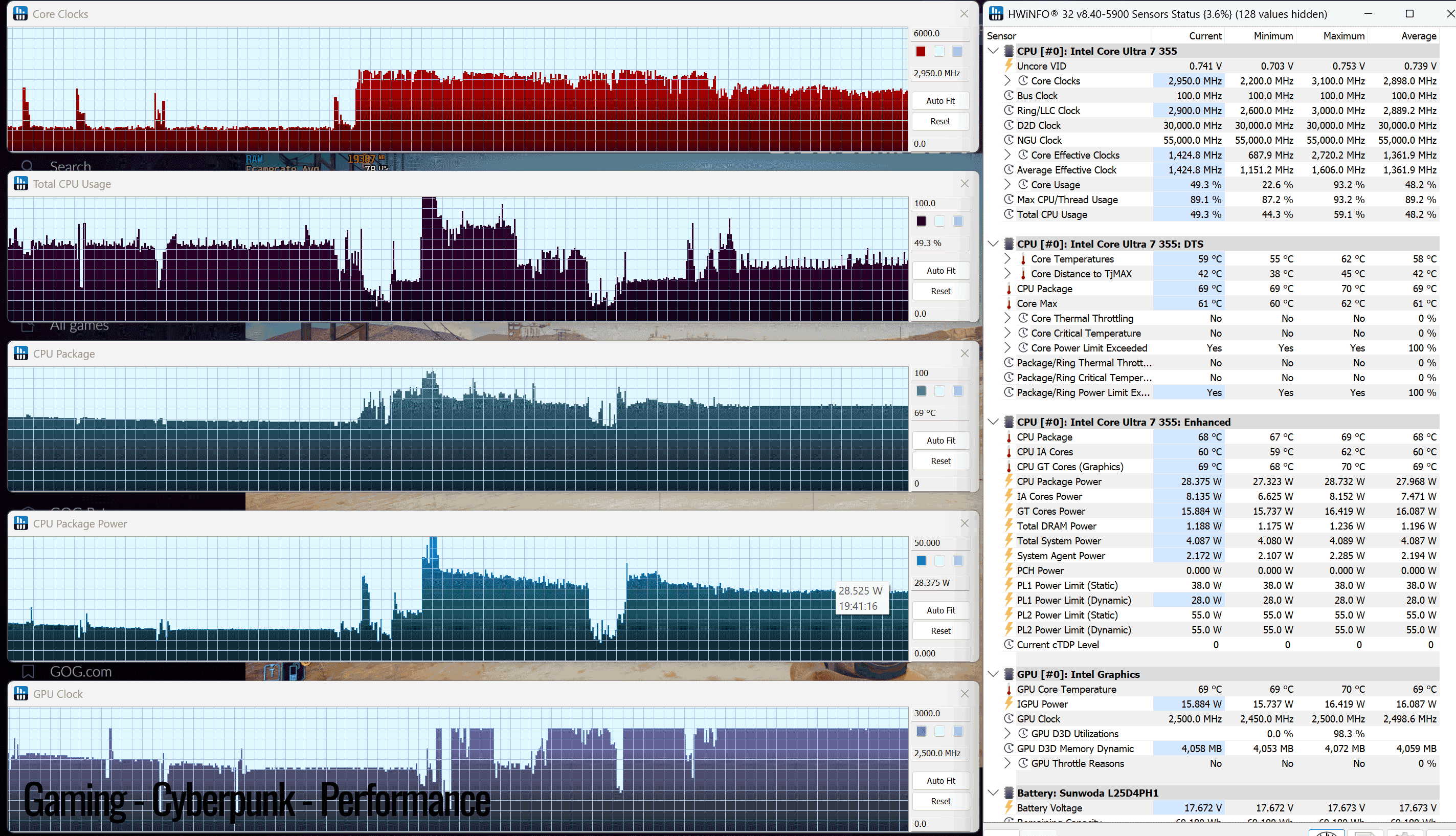Click the HWiNFO Sensors Status window title icon
This screenshot has width=1456, height=836.
(996, 14)
